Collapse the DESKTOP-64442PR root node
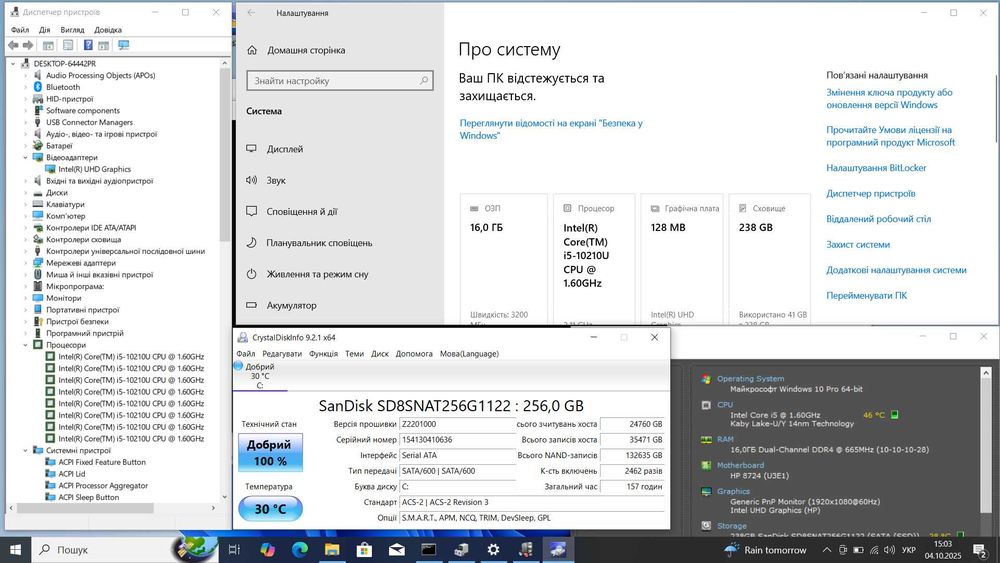1000x563 pixels. click(13, 64)
